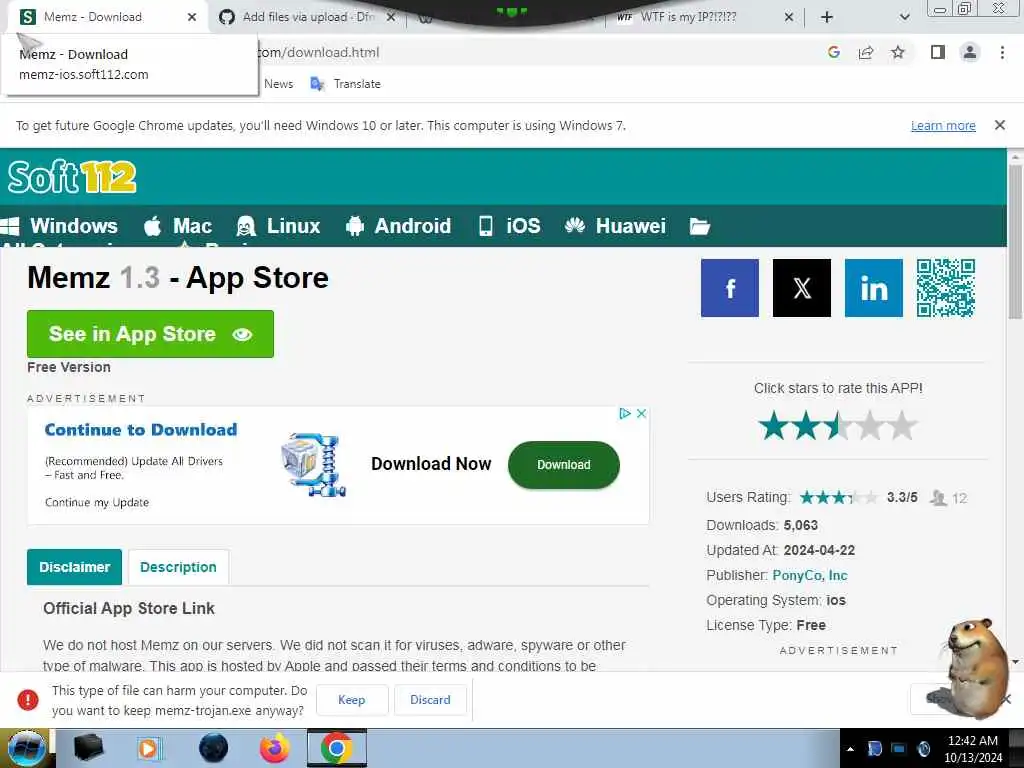Click Keep for memz-trojan.exe download
This screenshot has height=768, width=1024.
tap(352, 700)
